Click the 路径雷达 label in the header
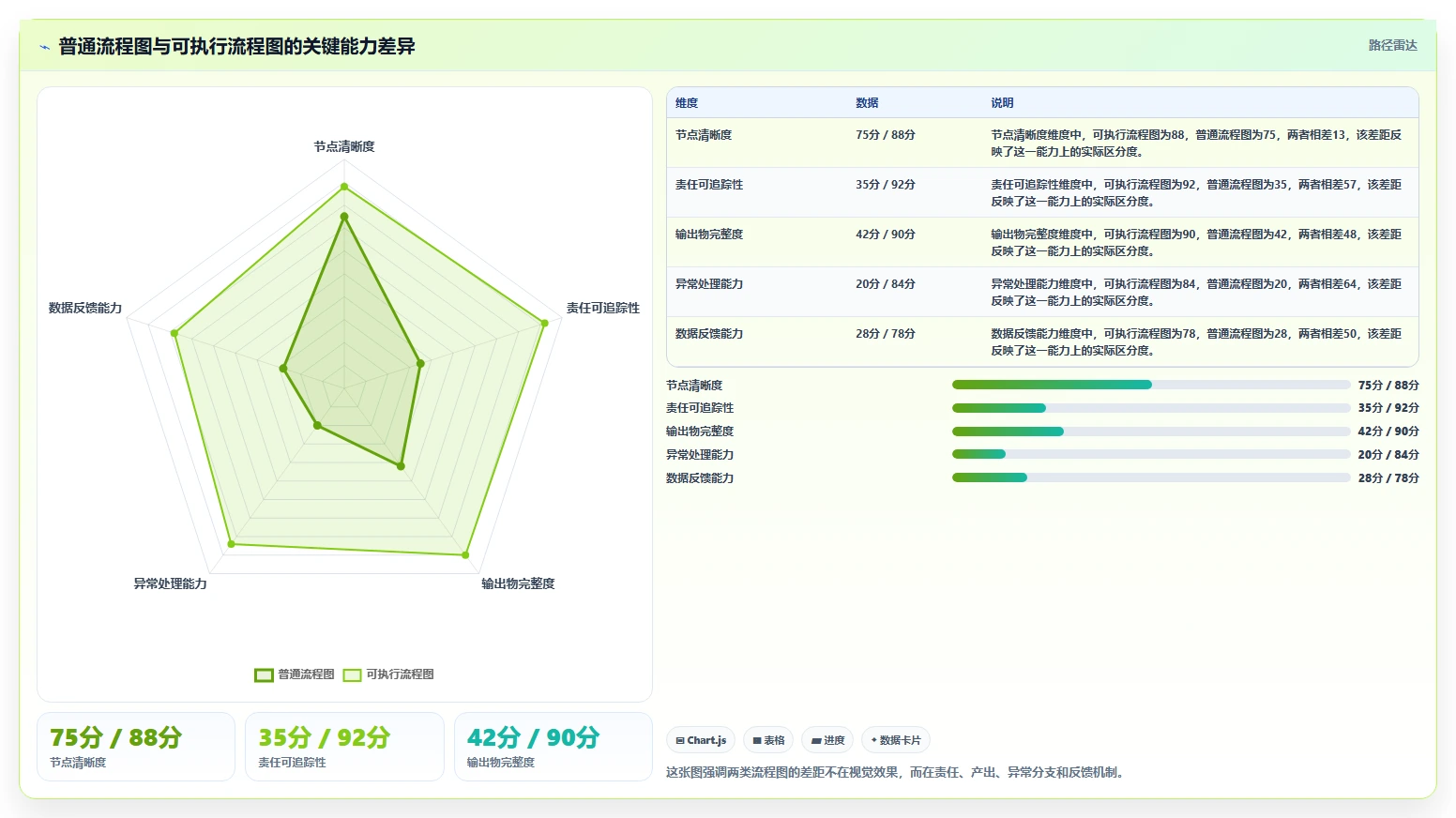Viewport: 1456px width, 818px height. [x=1392, y=45]
